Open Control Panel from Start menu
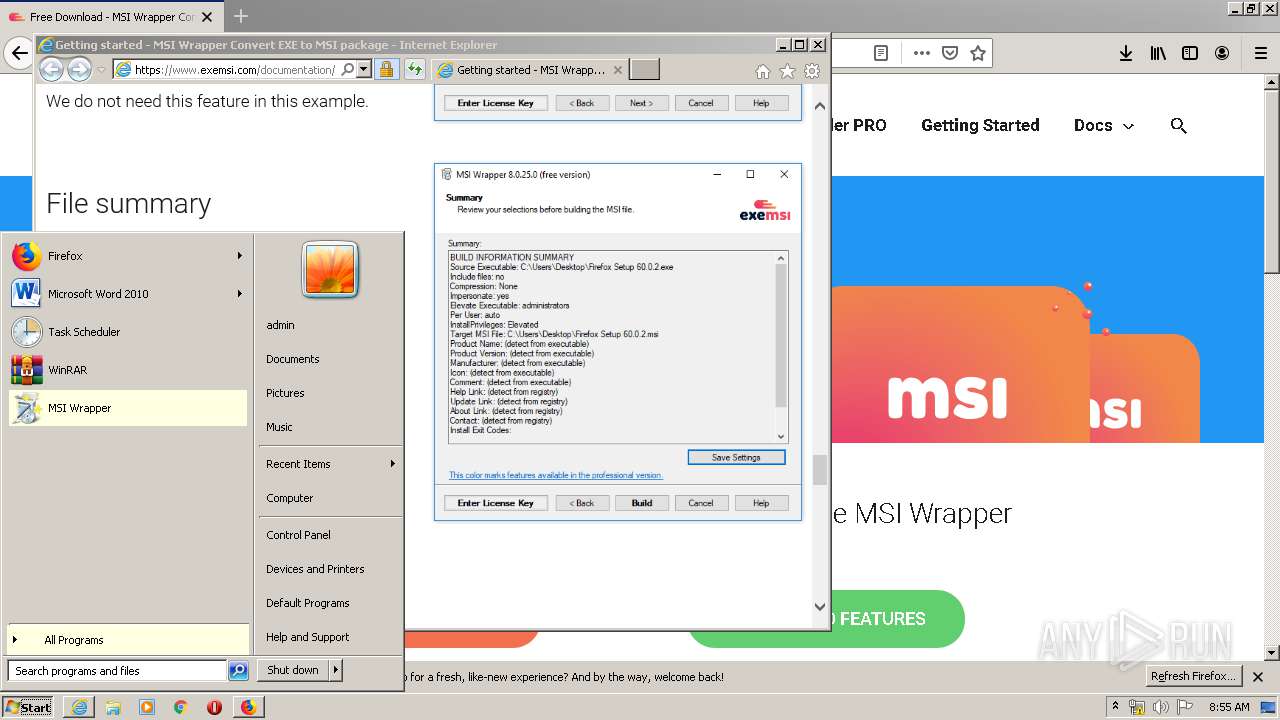The width and height of the screenshot is (1280, 720). click(298, 535)
